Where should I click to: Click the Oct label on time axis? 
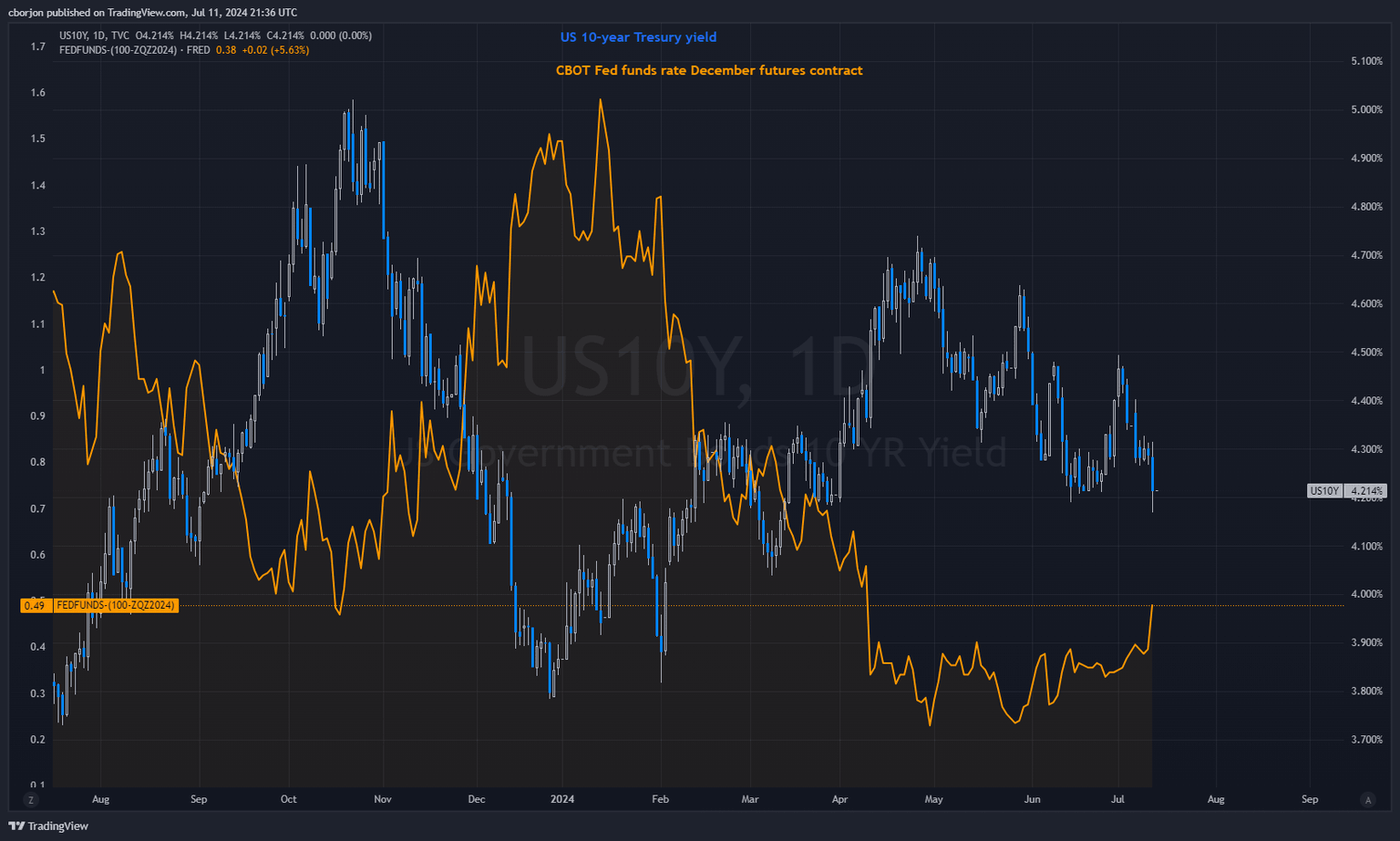click(x=288, y=799)
